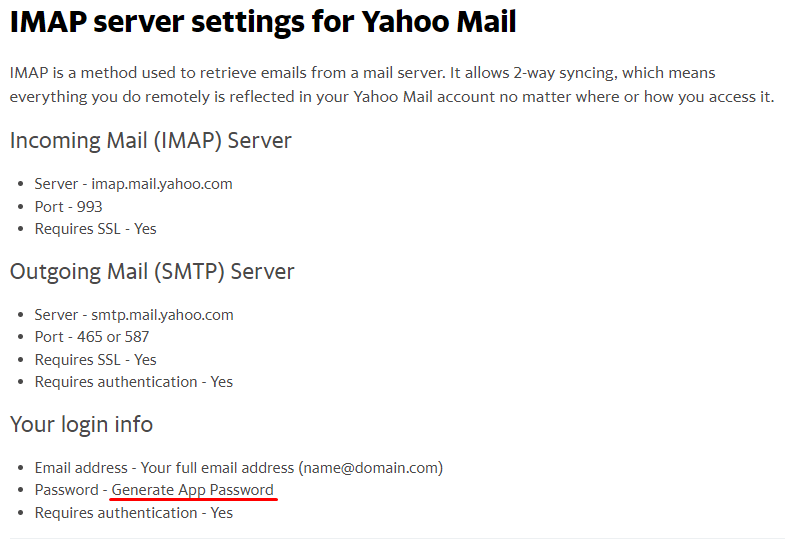Click the Port - 993 list item
This screenshot has width=798, height=543.
point(69,206)
